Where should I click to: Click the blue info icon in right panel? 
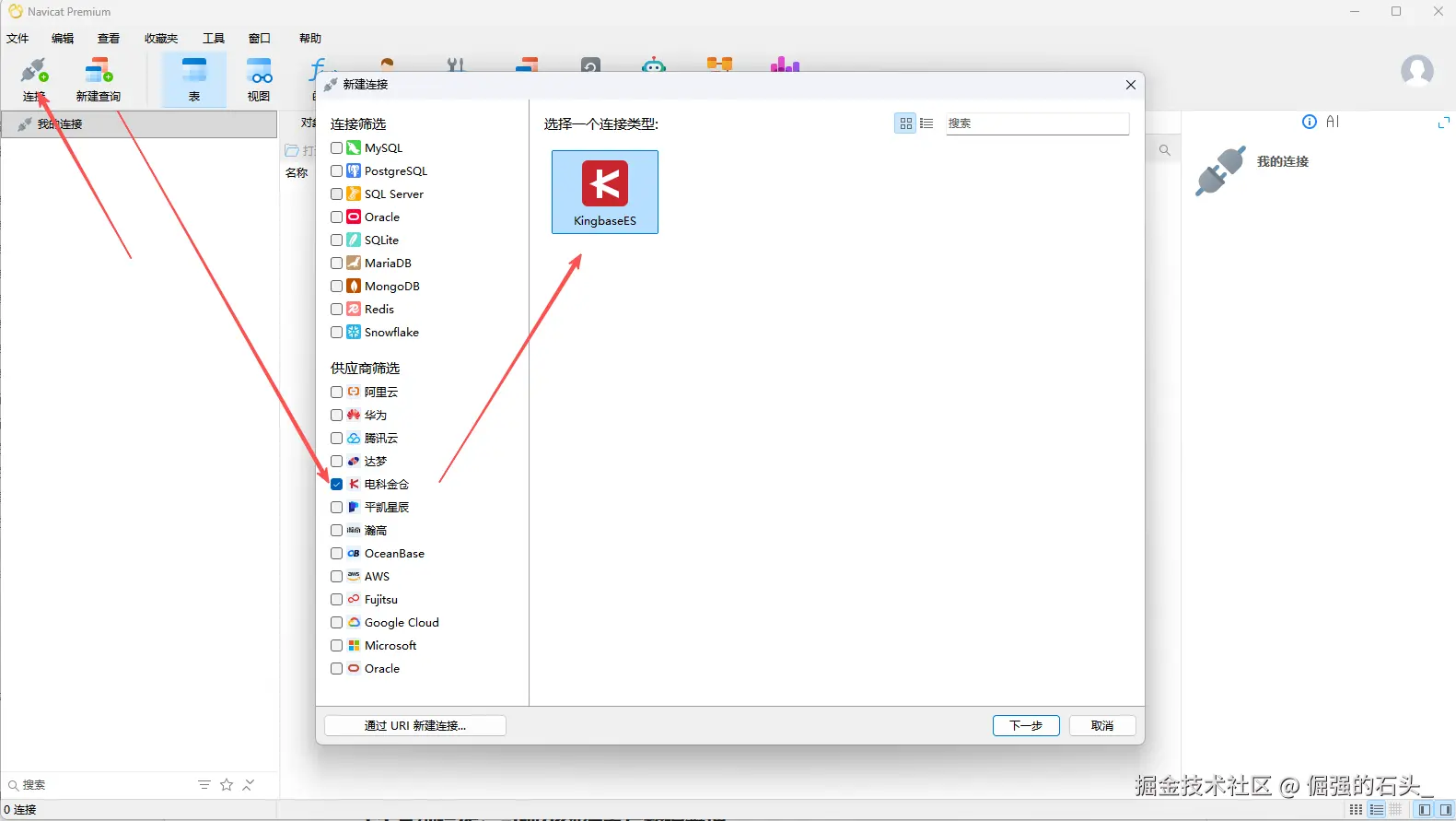(x=1310, y=122)
